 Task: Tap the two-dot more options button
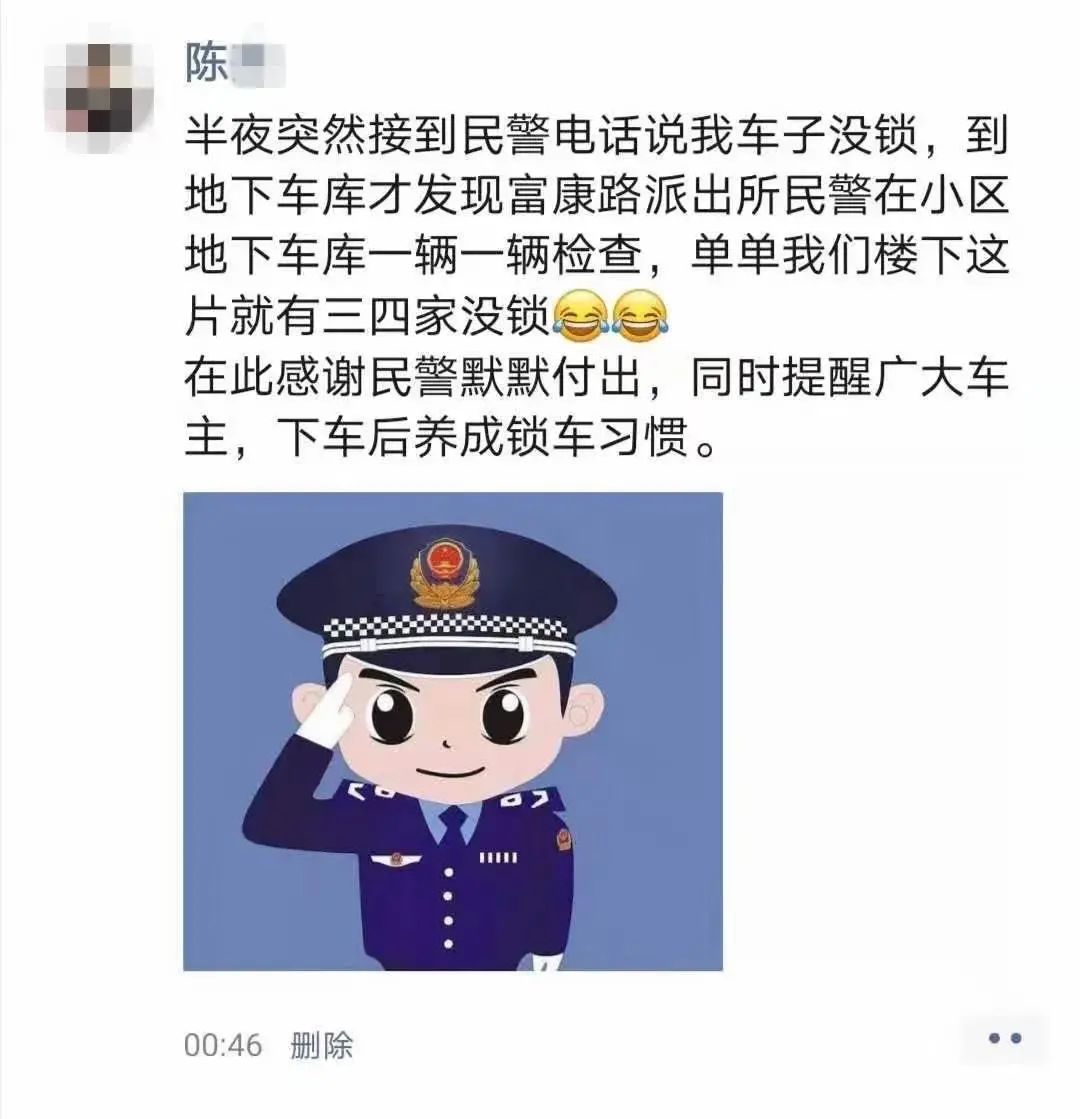[x=1004, y=1038]
